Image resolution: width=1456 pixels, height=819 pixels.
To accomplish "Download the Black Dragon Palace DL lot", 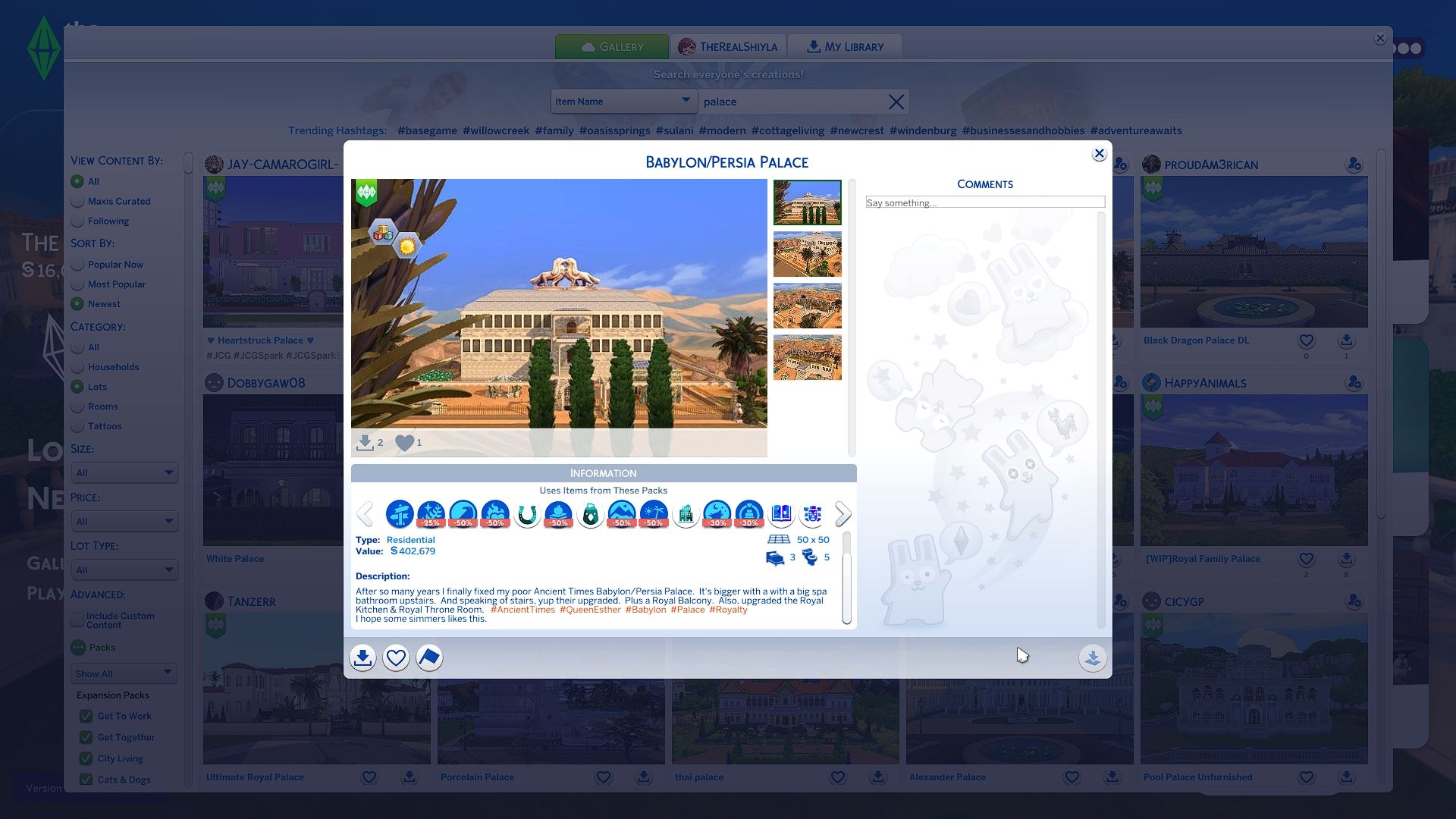I will (x=1346, y=340).
